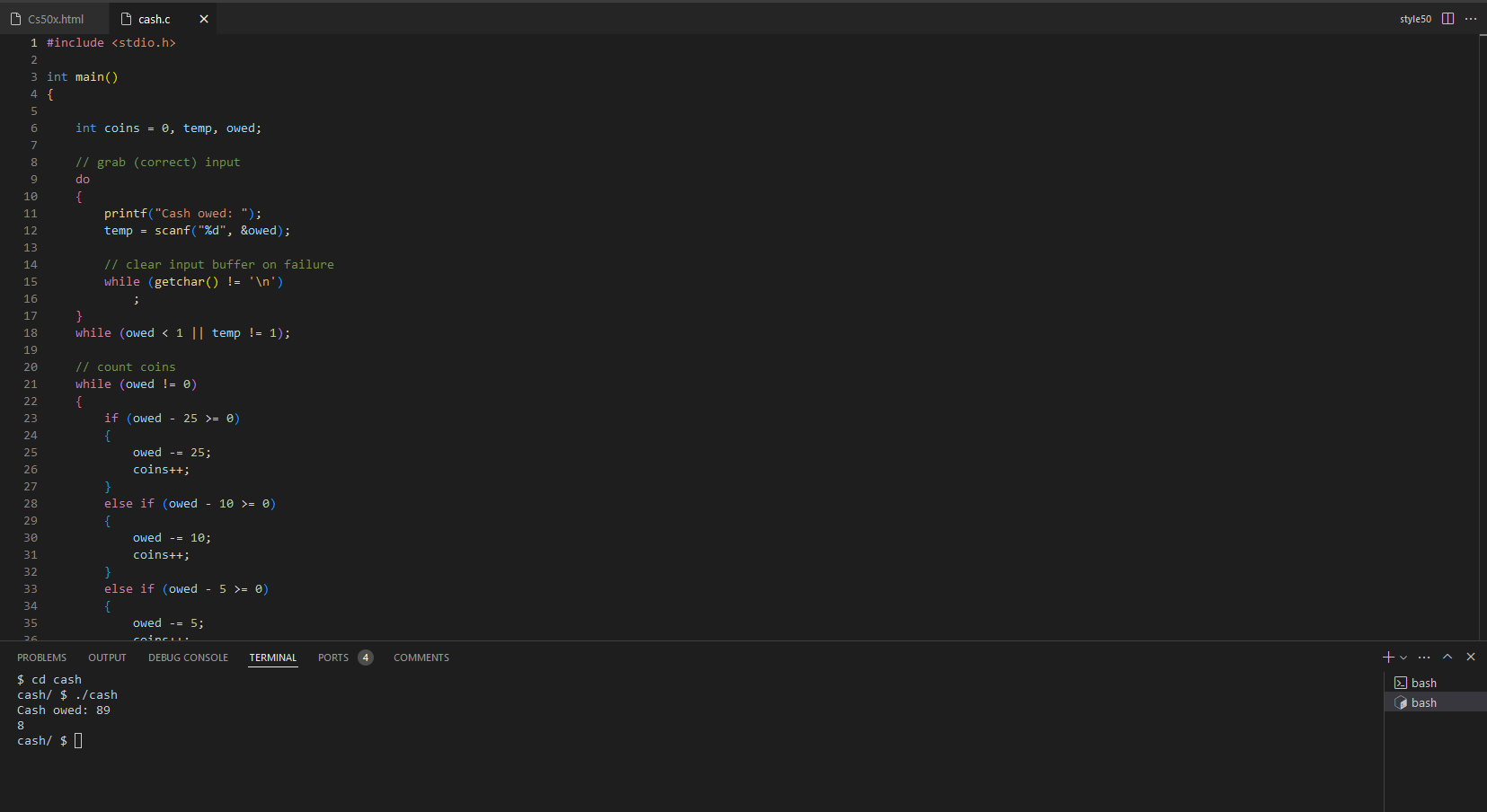
Task: Switch to the Cs50x.html tab
Action: (x=55, y=19)
